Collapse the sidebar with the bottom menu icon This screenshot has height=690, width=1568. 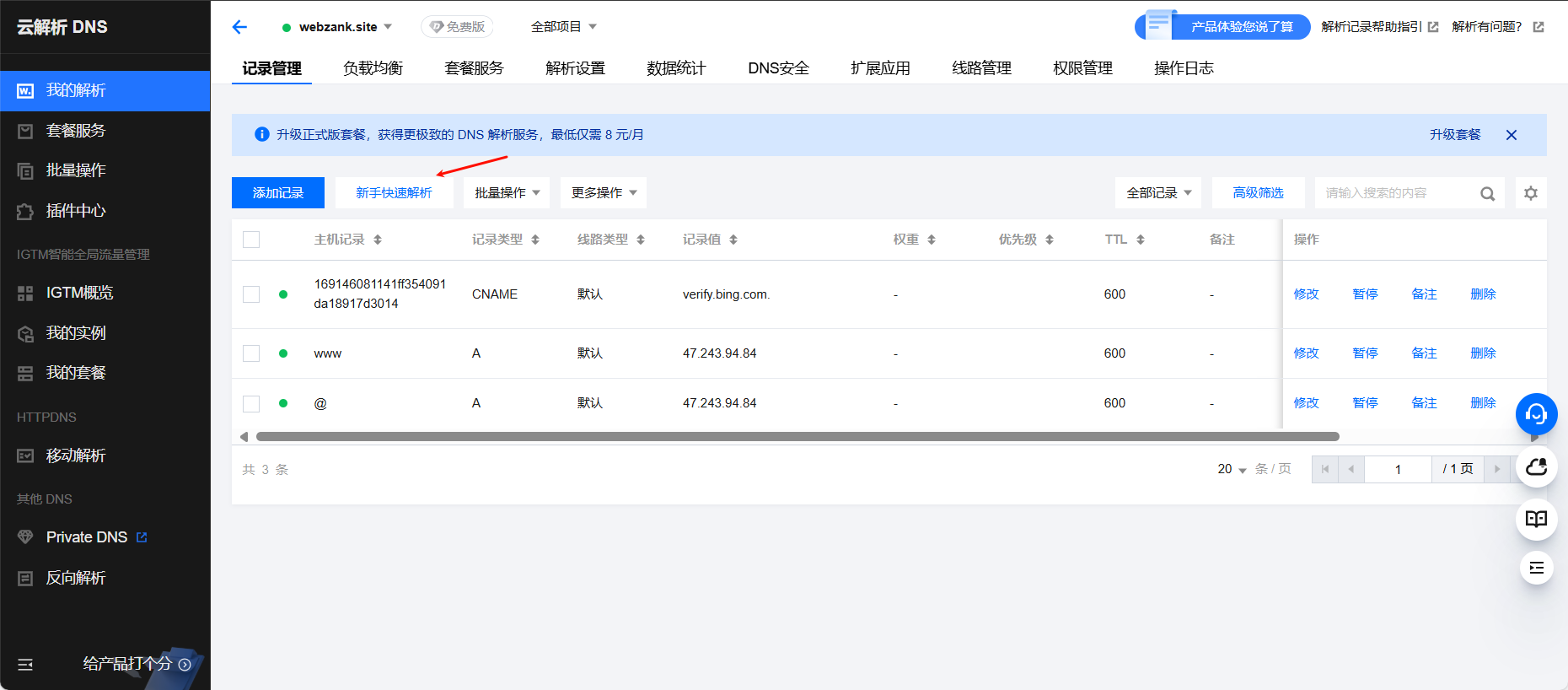tap(25, 665)
